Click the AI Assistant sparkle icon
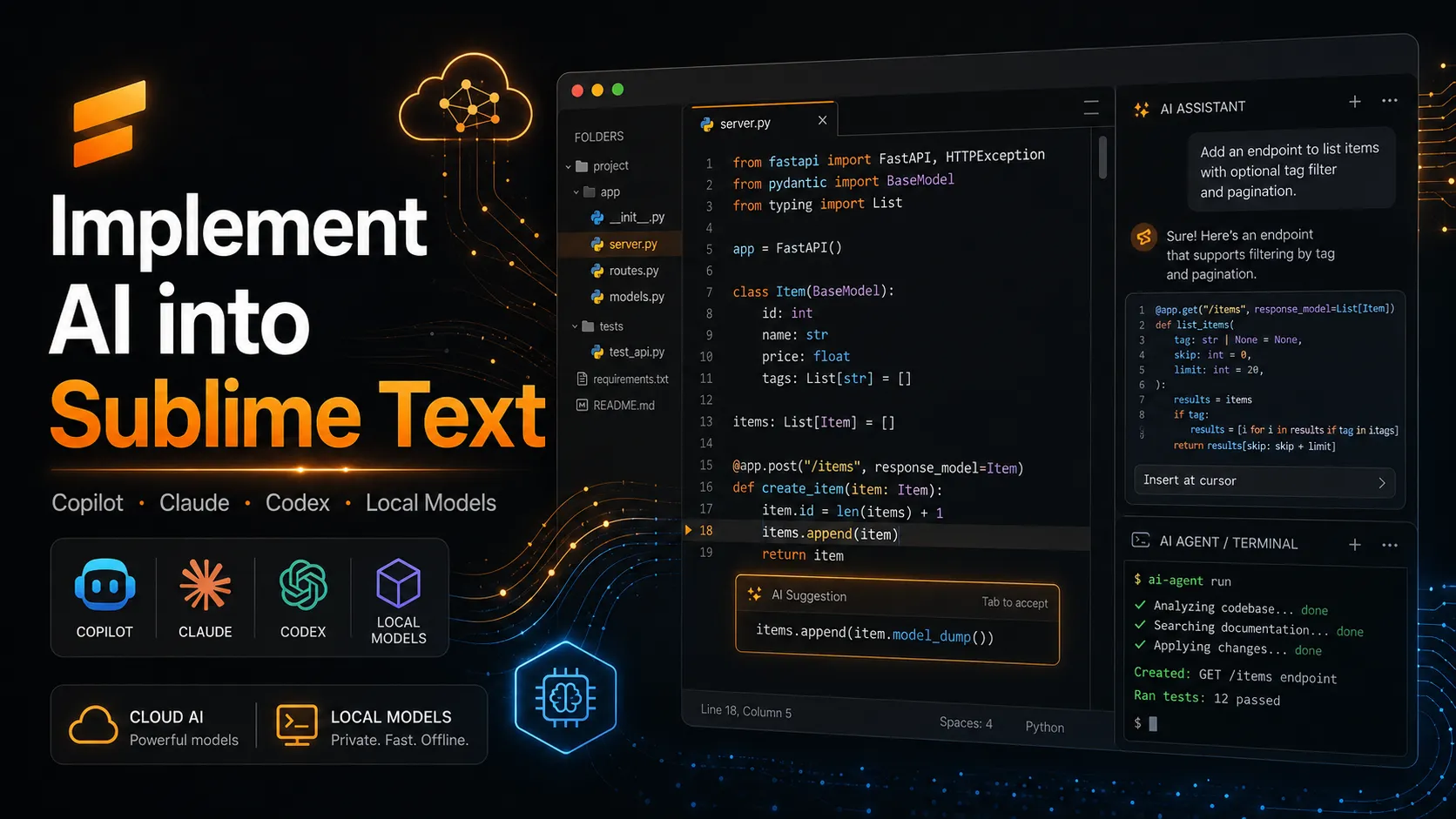This screenshot has width=1456, height=819. [x=1142, y=110]
